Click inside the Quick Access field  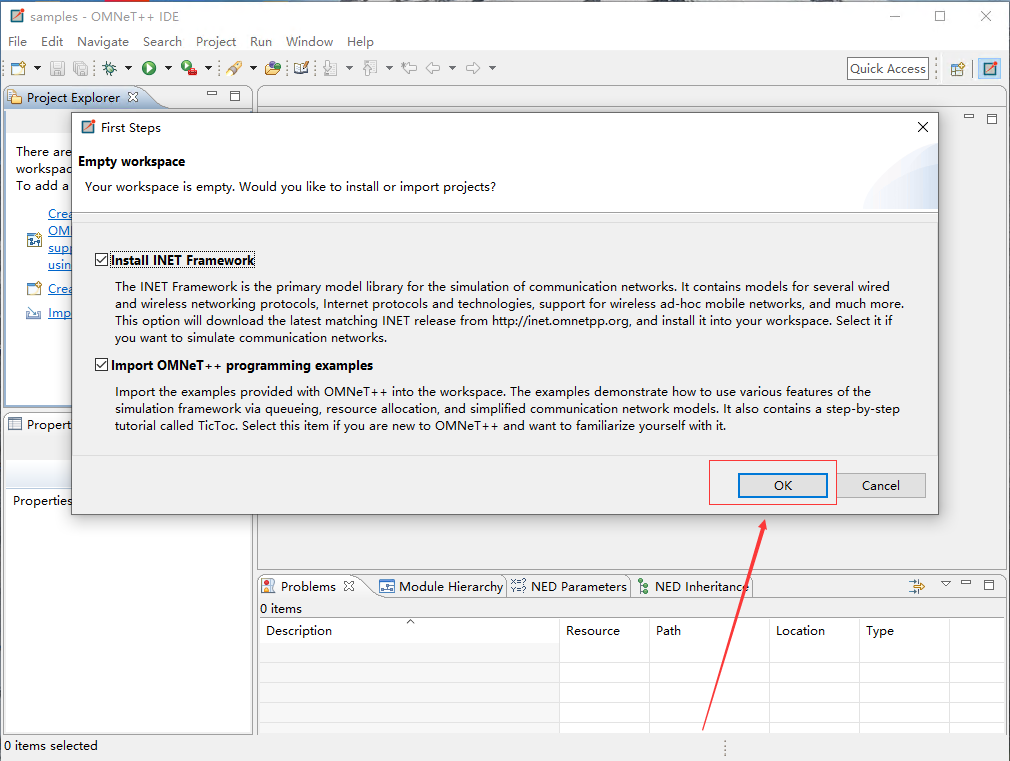pos(888,68)
